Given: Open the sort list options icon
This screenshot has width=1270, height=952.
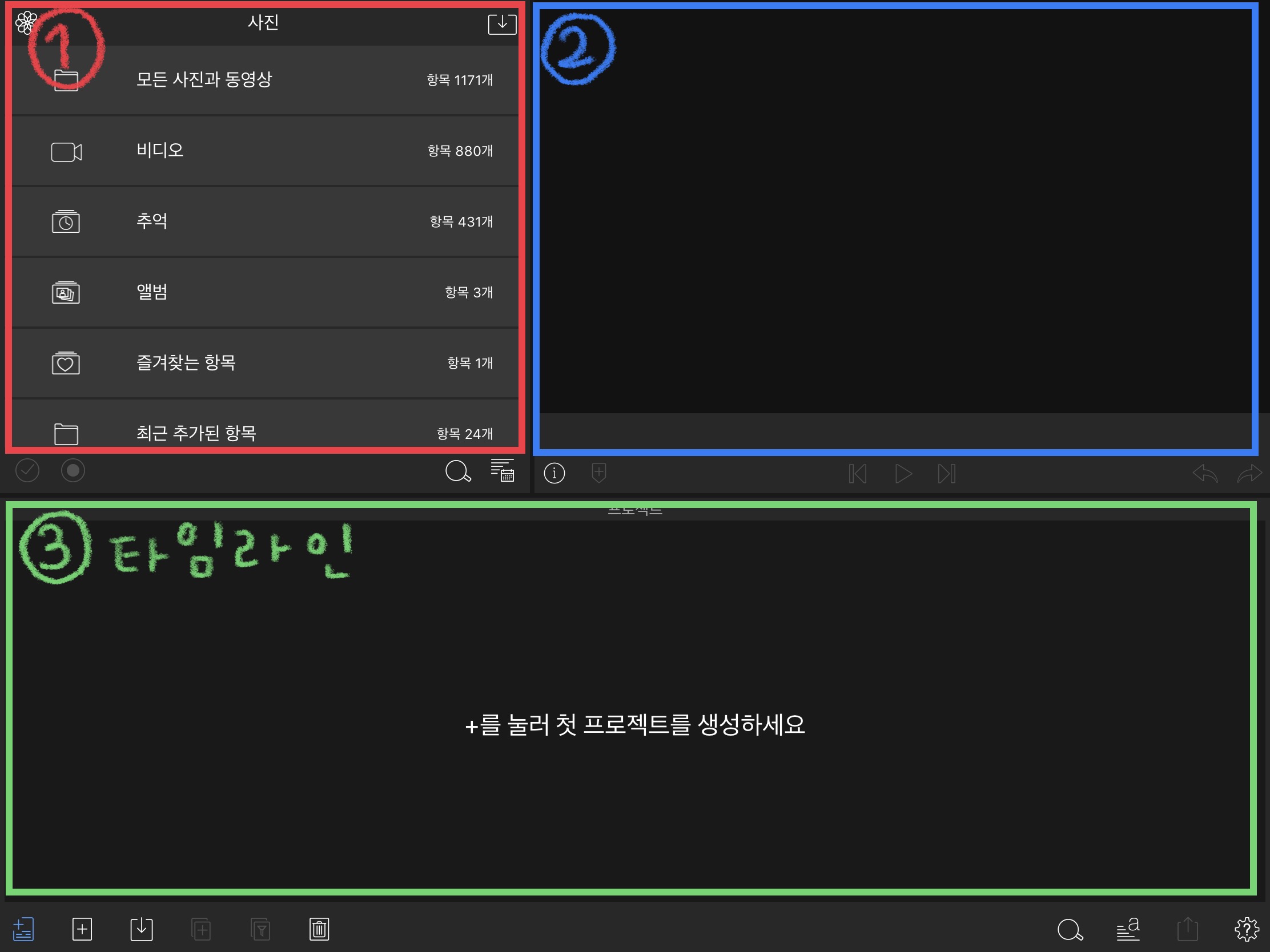Looking at the screenshot, I should click(503, 470).
